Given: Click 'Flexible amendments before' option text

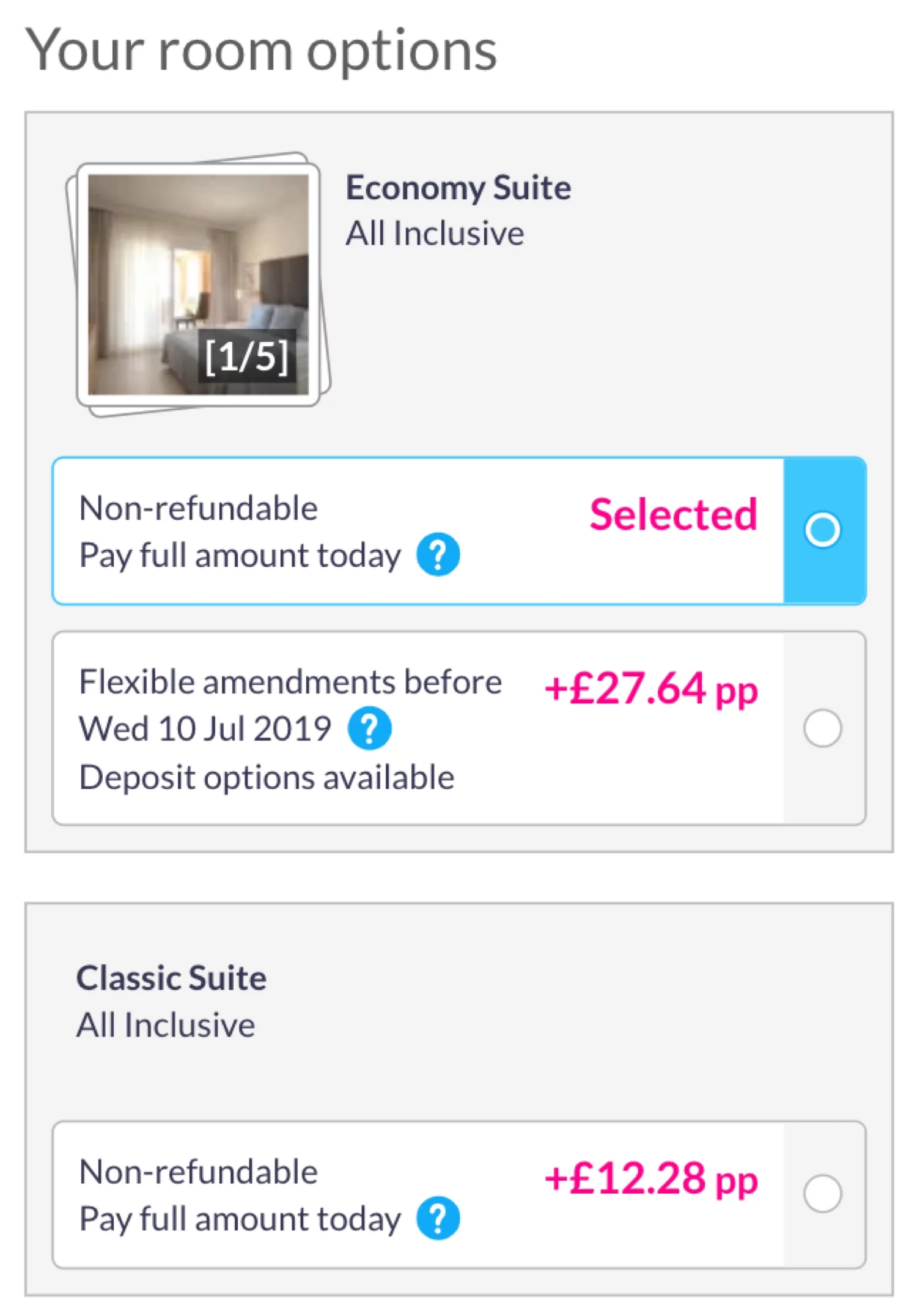Looking at the screenshot, I should pyautogui.click(x=290, y=682).
